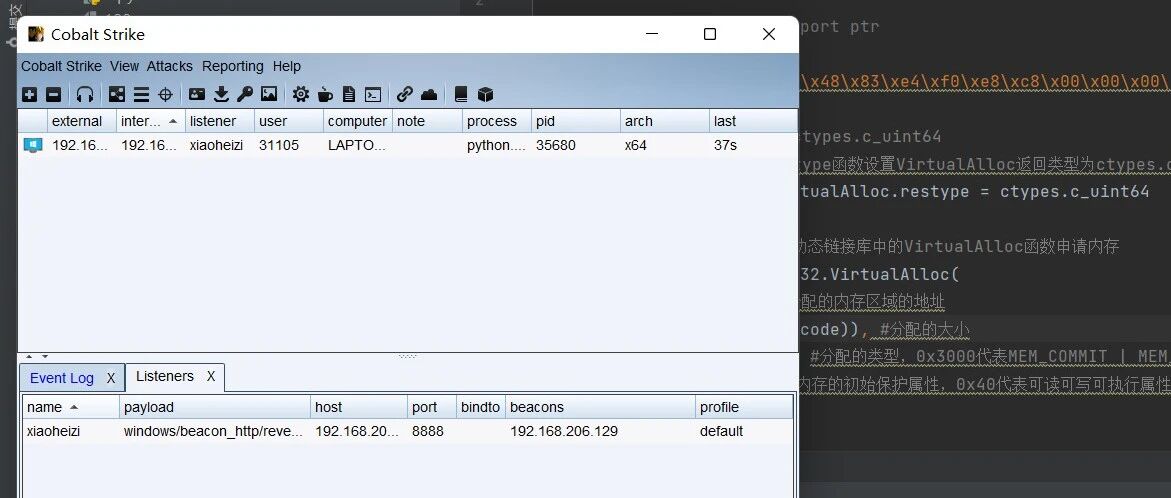Click the process column header
The height and width of the screenshot is (498, 1171).
click(497, 121)
